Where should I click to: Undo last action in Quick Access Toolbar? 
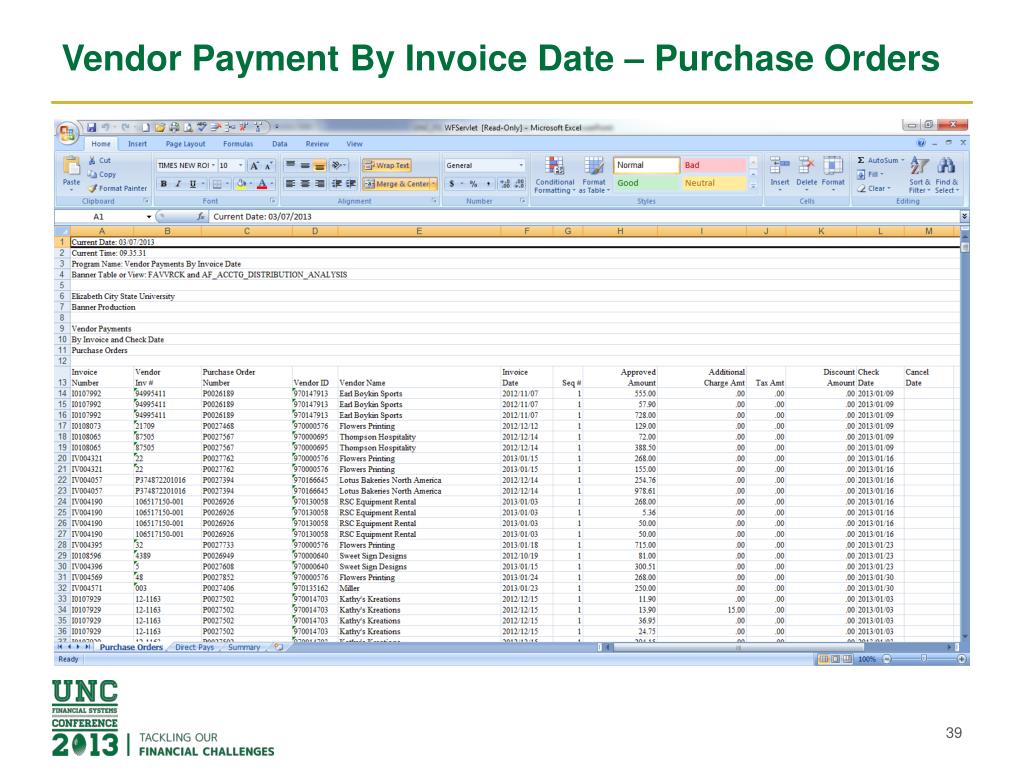105,127
